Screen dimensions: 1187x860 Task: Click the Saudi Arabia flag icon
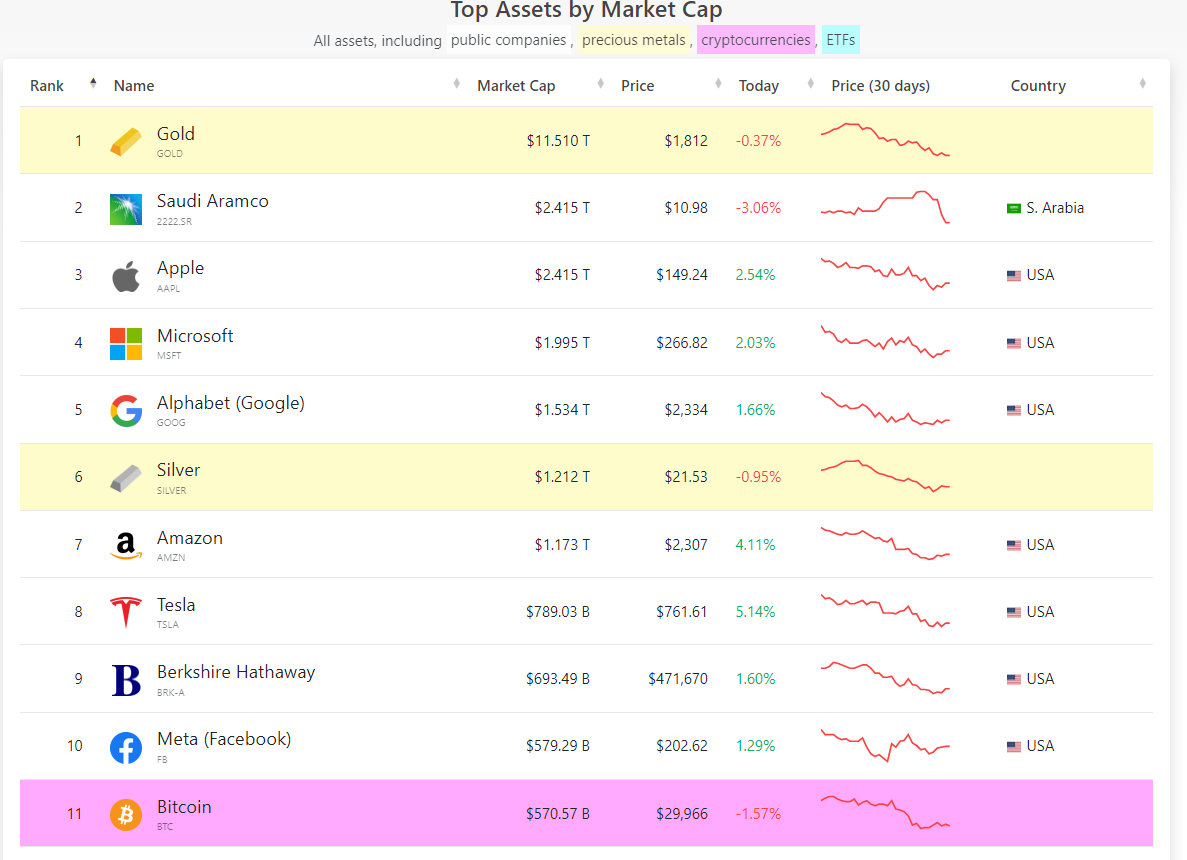(1014, 208)
